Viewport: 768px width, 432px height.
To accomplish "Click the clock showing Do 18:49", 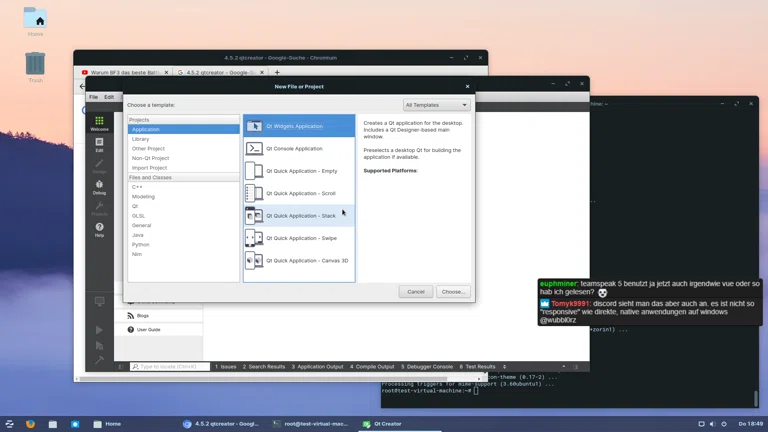I will click(x=750, y=424).
